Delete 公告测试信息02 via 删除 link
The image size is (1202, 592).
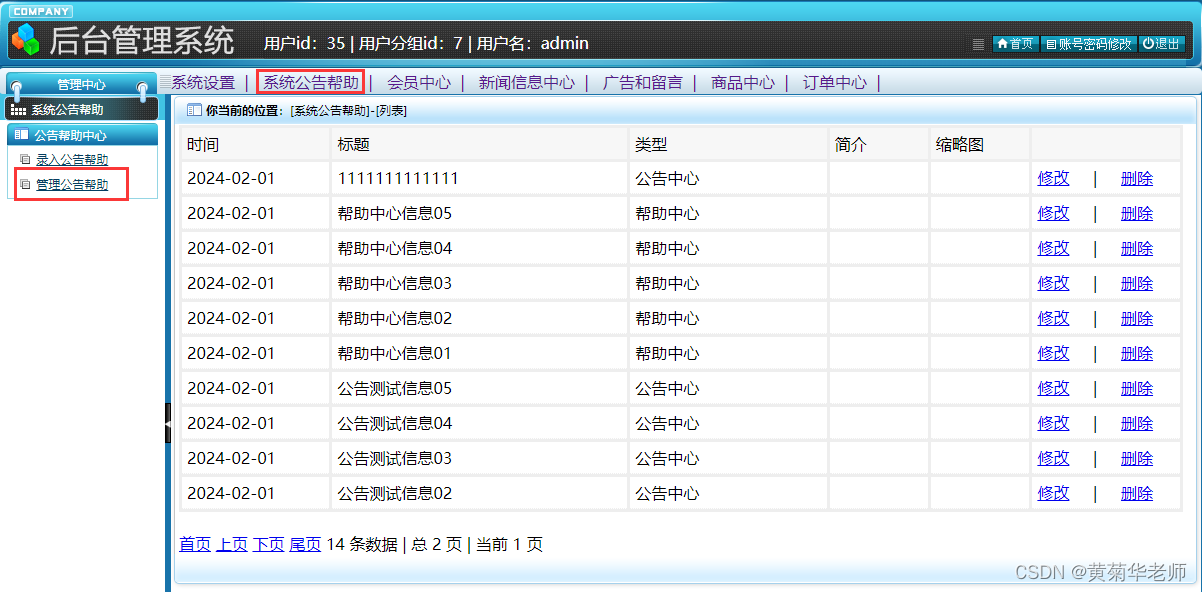pos(1137,494)
